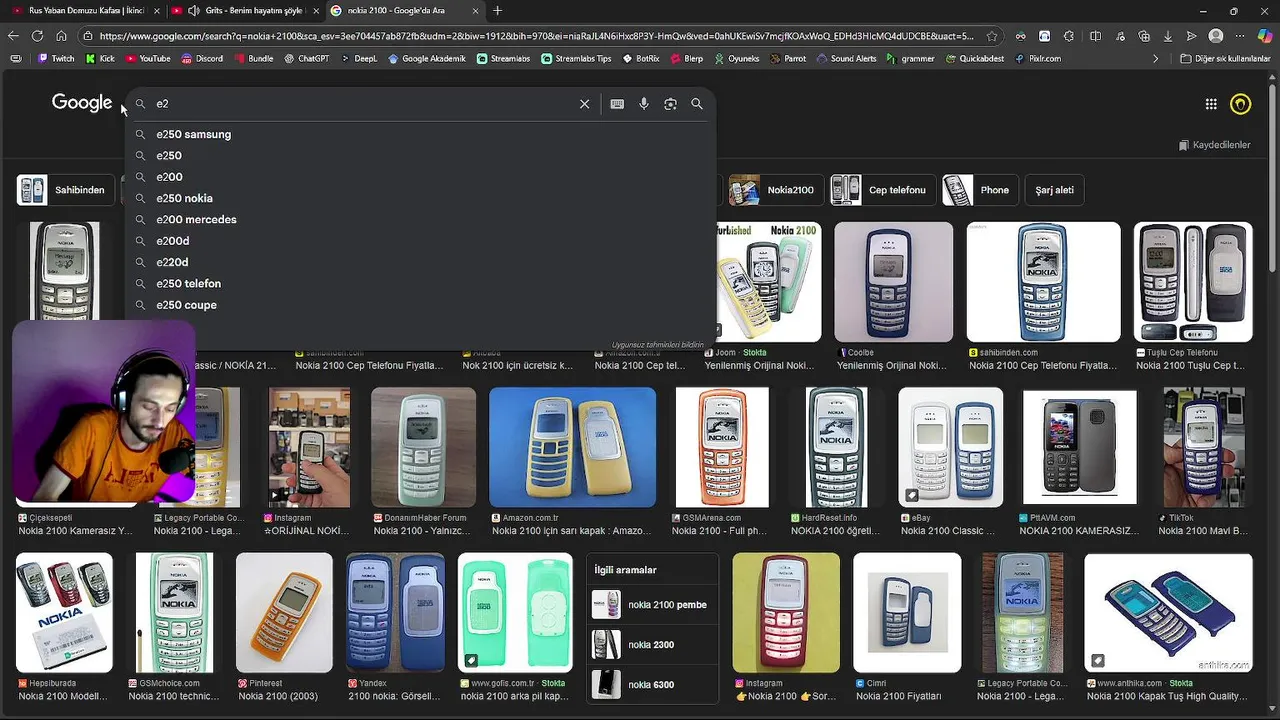The height and width of the screenshot is (720, 1280).
Task: Choose suggestion e250 coupe
Action: click(x=186, y=305)
